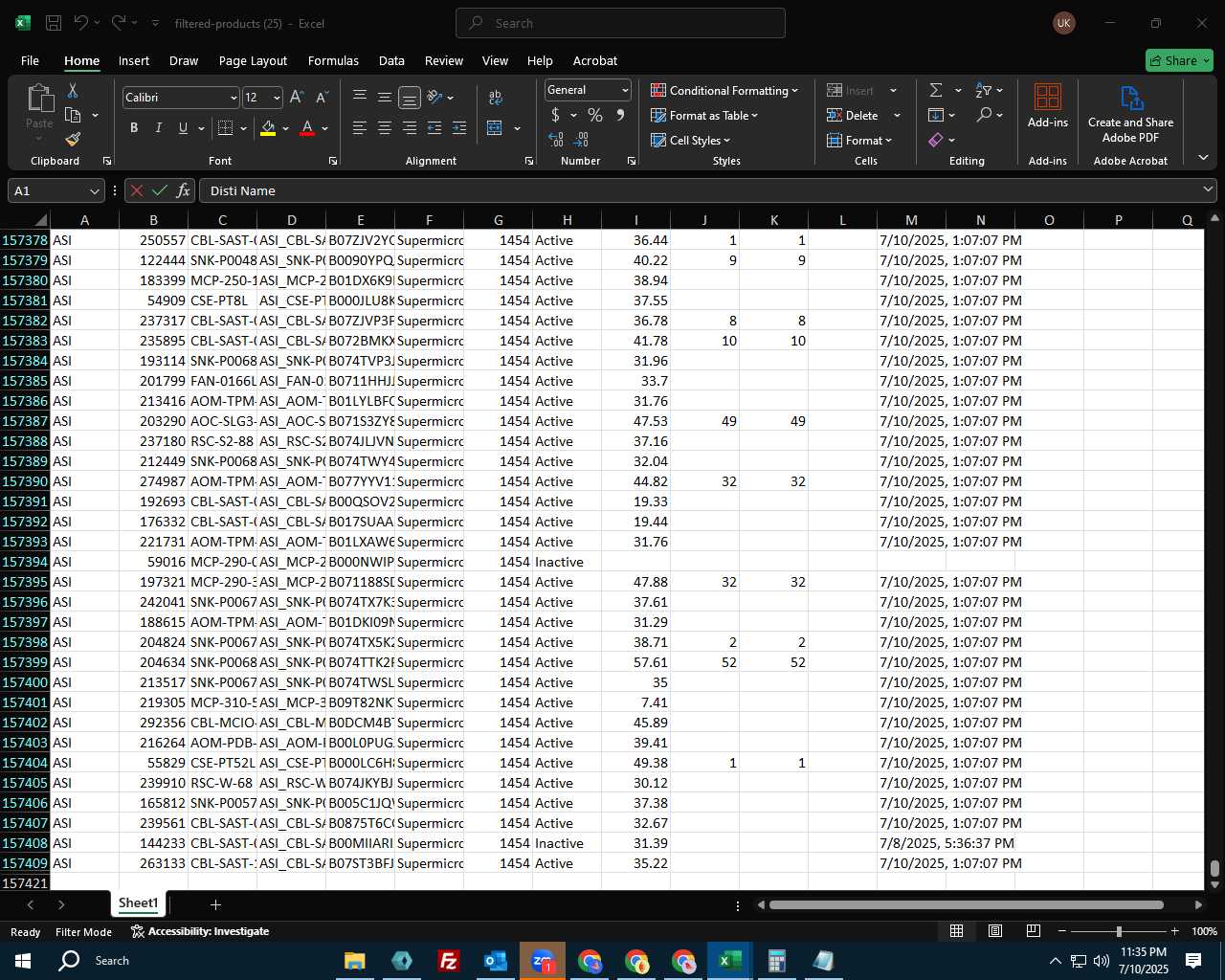Screen dimensions: 1225x980
Task: Click the Search box in title bar
Action: coord(620,23)
